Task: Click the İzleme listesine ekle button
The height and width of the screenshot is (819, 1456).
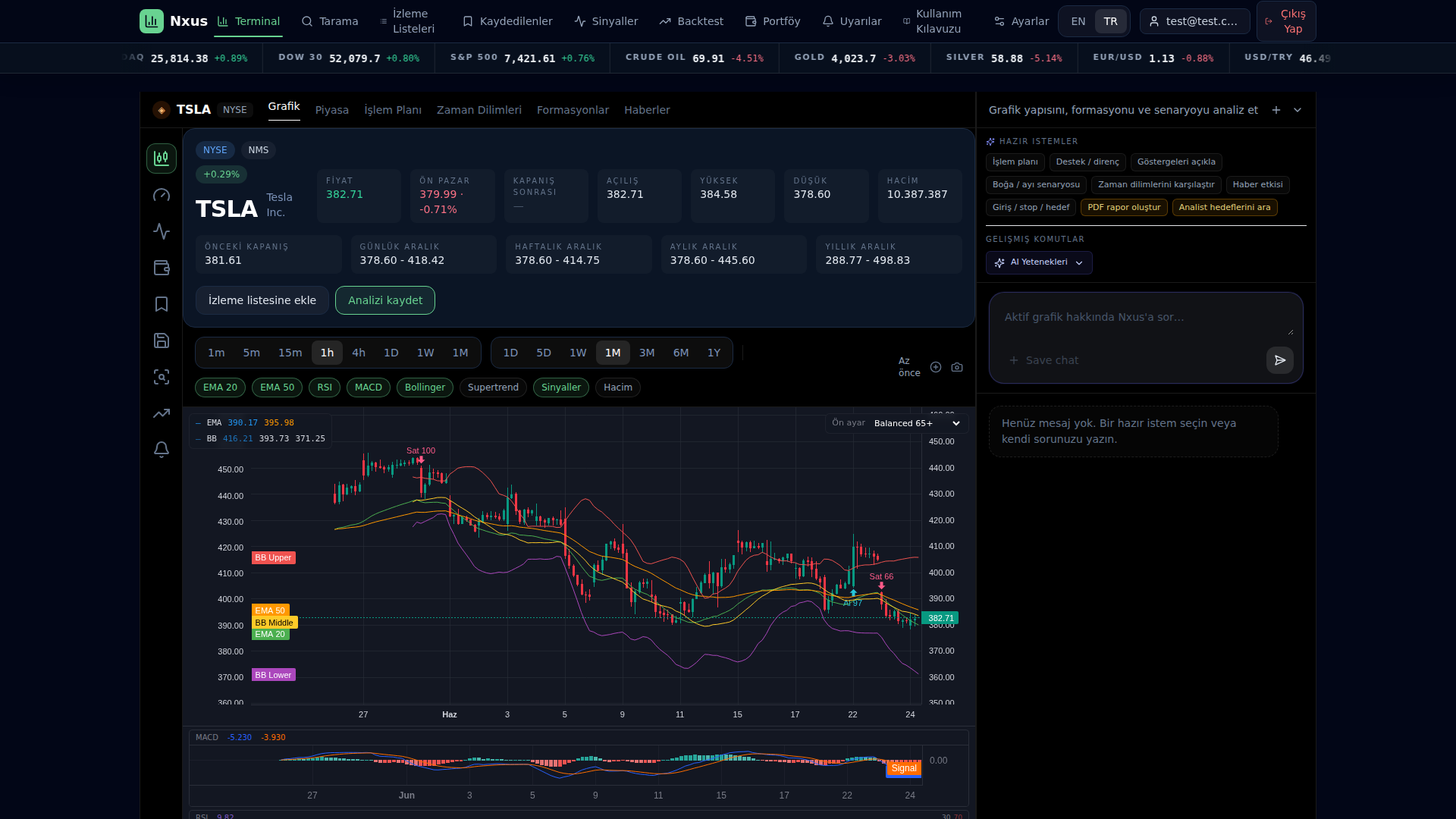Action: tap(262, 300)
